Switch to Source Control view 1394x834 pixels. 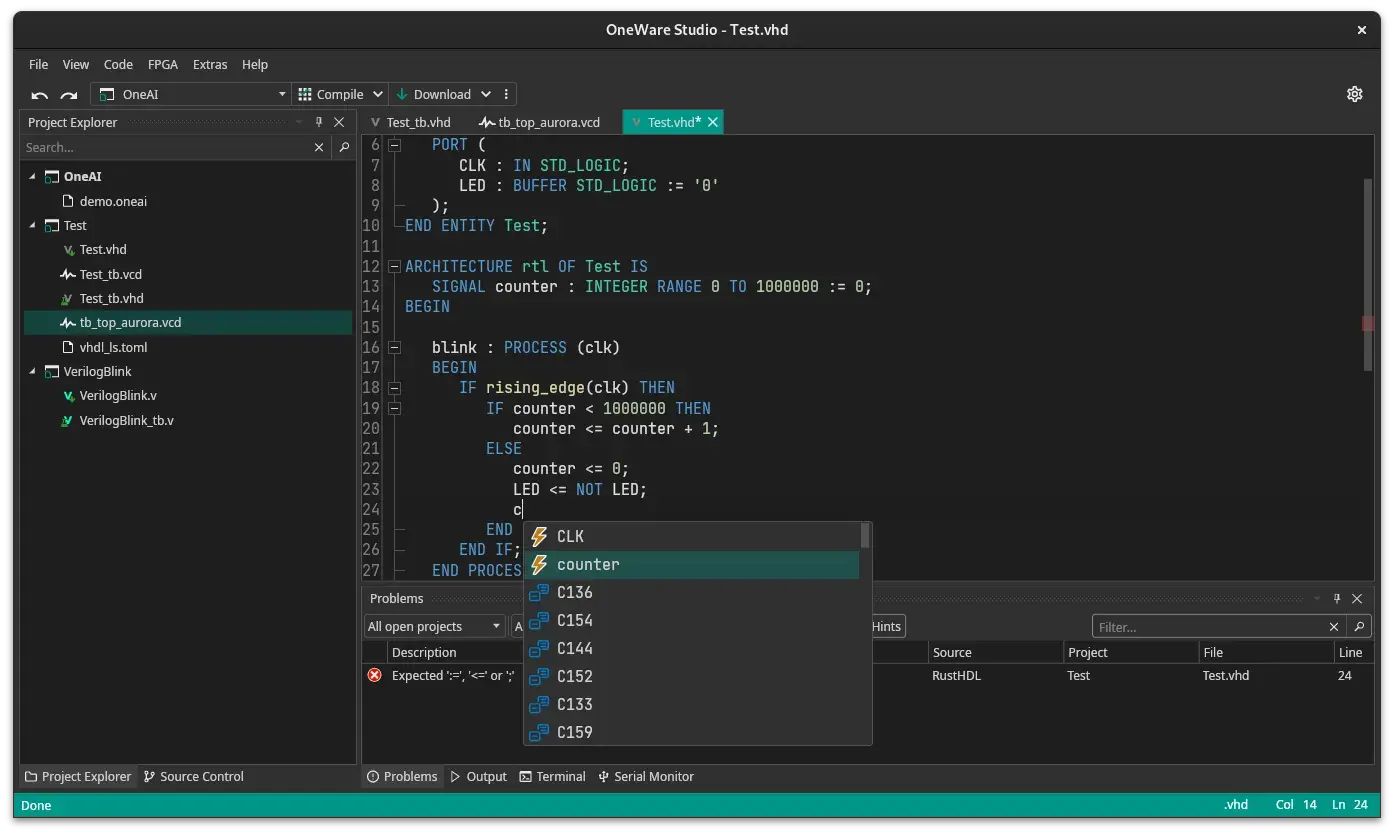(193, 776)
